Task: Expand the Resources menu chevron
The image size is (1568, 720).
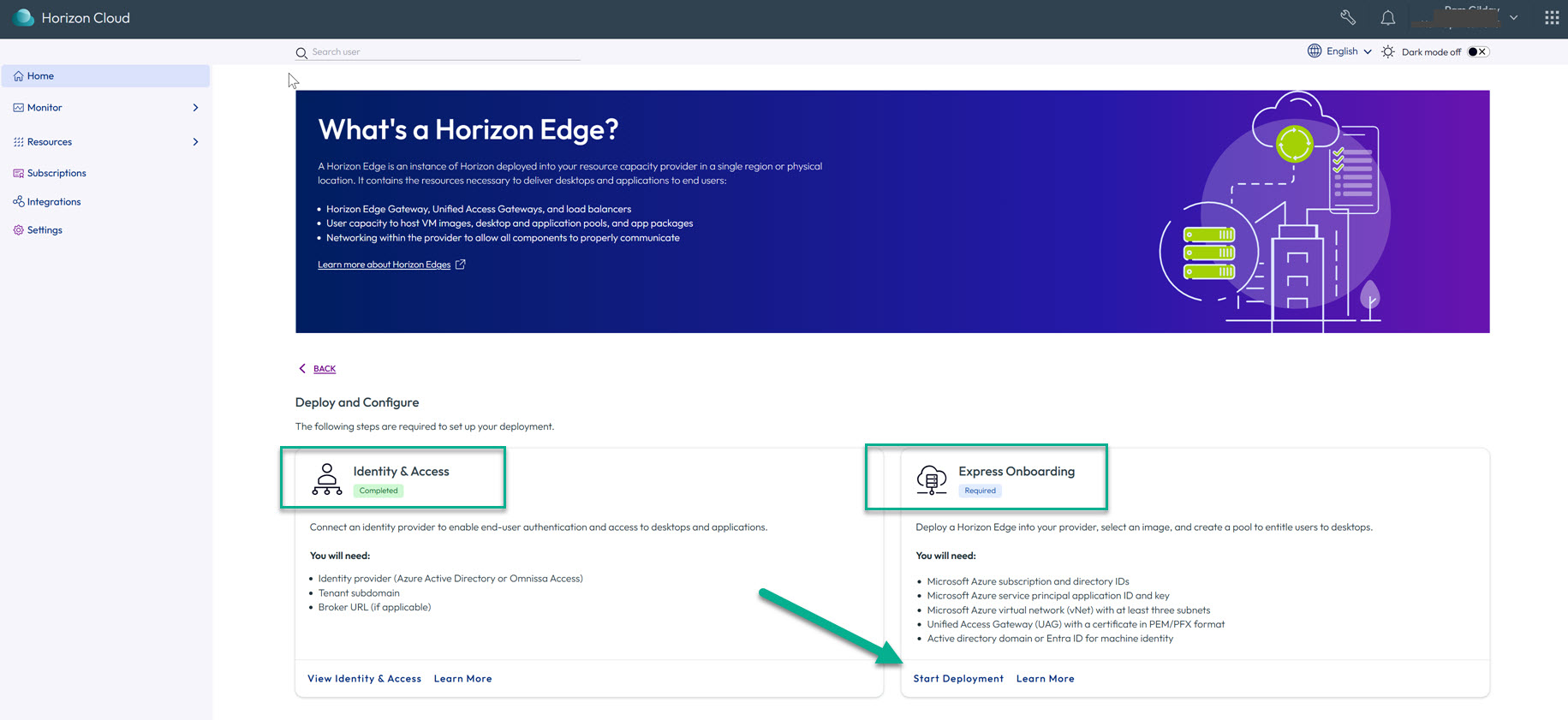Action: pos(196,142)
